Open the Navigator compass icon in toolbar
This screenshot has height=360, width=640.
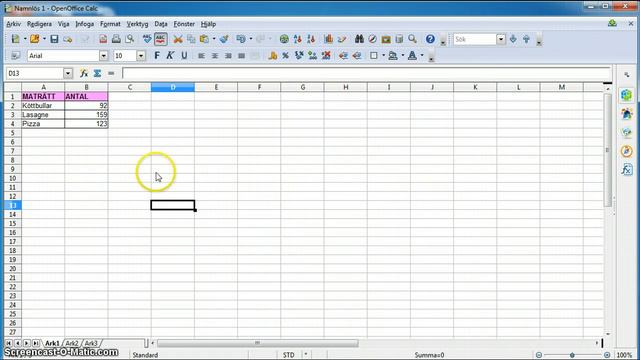(x=372, y=39)
